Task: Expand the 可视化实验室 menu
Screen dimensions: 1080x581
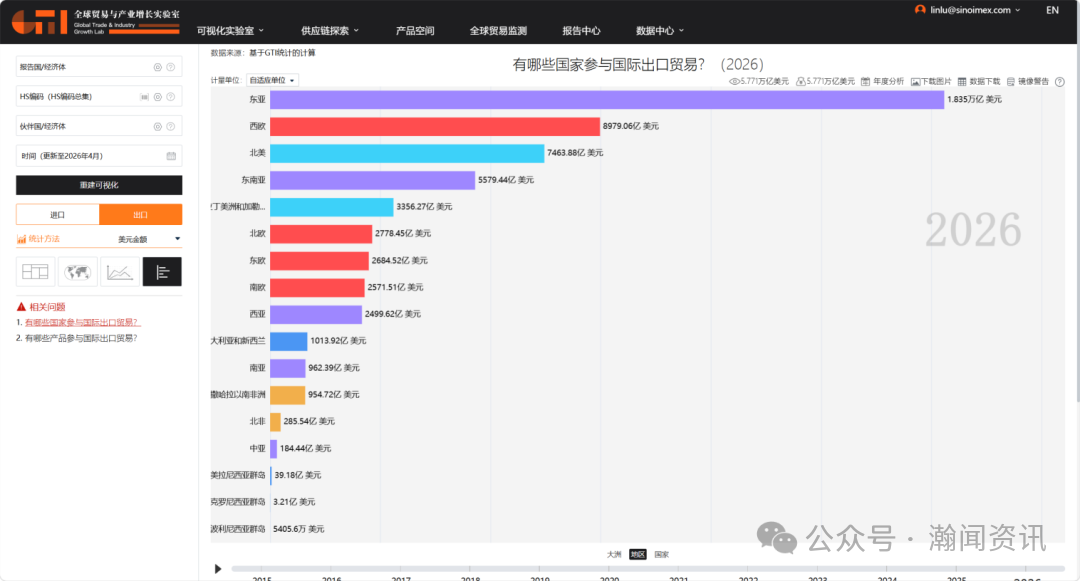Action: tap(230, 30)
